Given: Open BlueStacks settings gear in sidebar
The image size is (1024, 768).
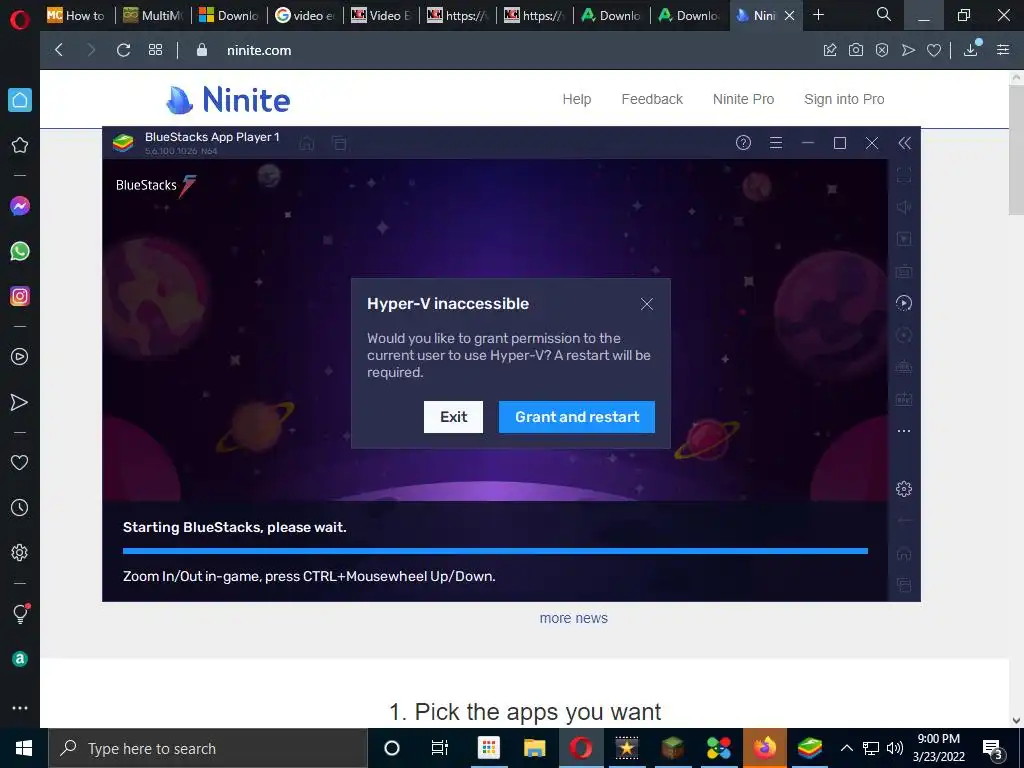Looking at the screenshot, I should pos(904,488).
